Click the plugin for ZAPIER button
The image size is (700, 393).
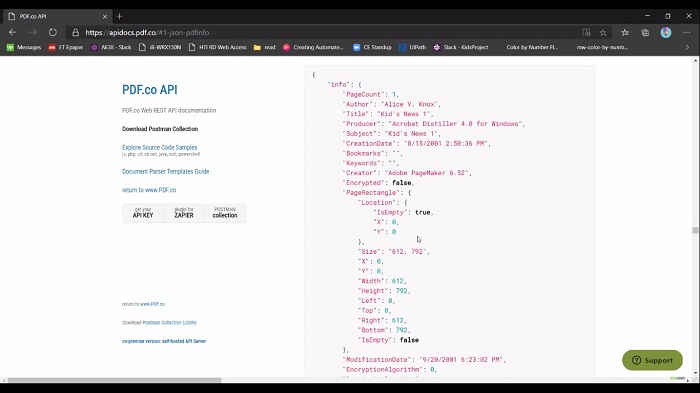click(x=184, y=213)
